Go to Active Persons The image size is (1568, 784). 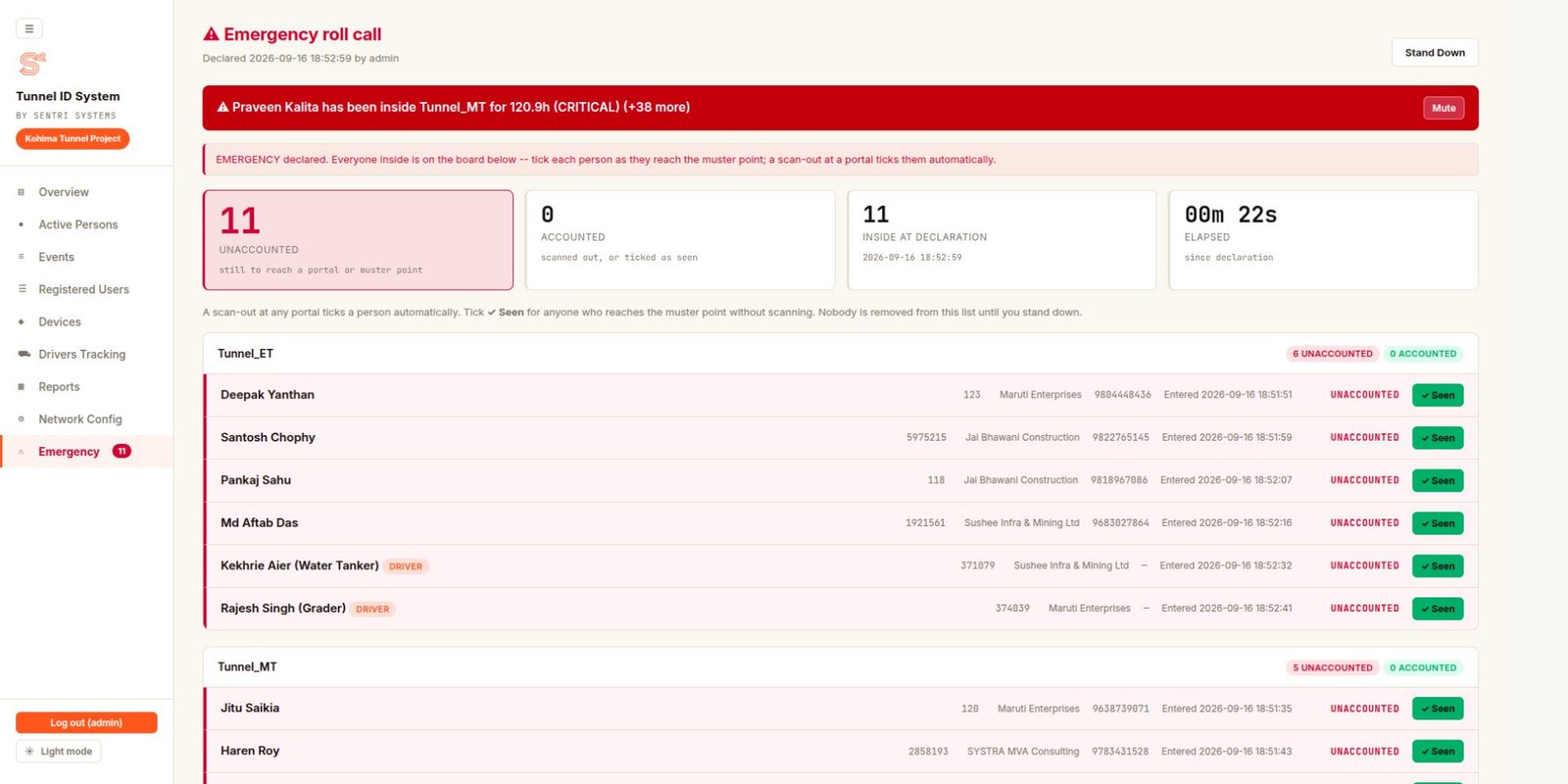86,224
